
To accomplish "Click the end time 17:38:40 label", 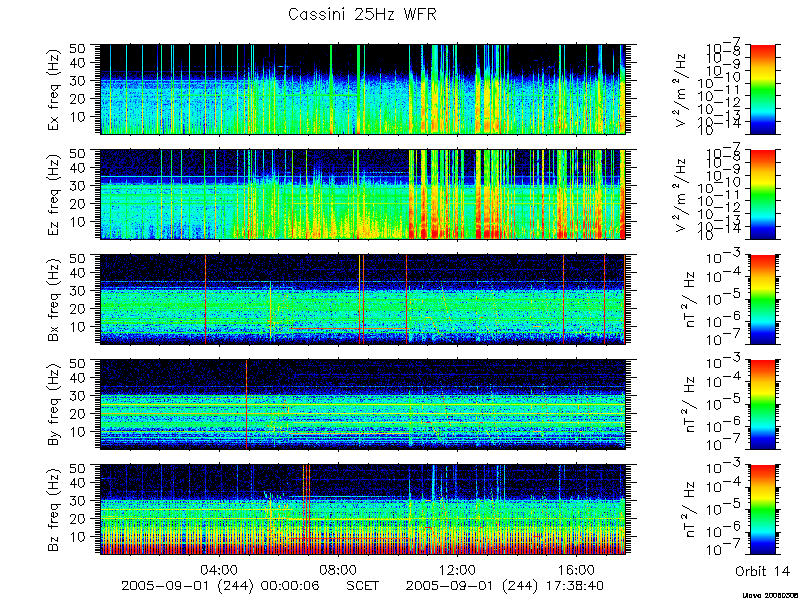I will click(573, 585).
